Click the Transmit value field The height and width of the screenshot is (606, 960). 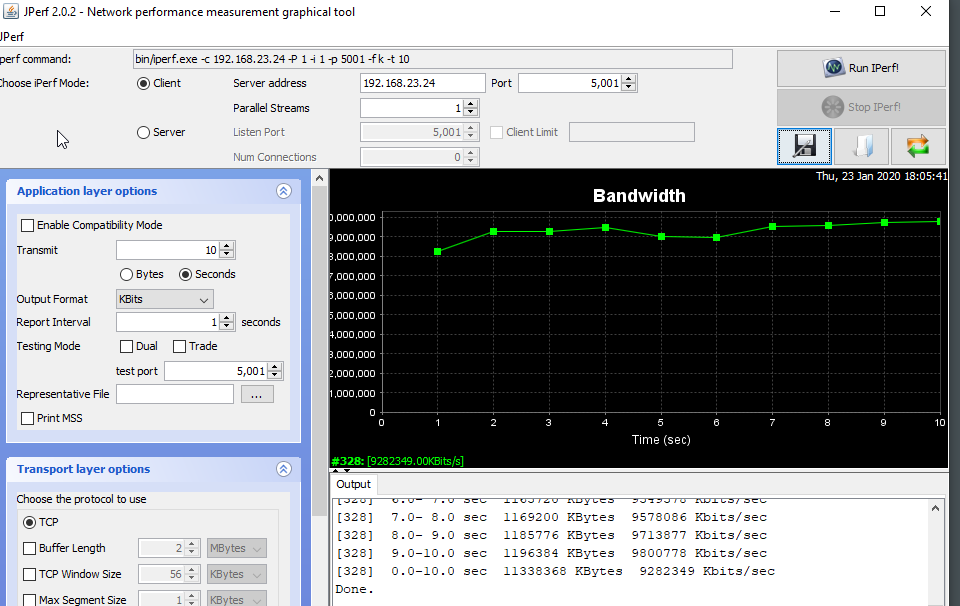[x=168, y=250]
